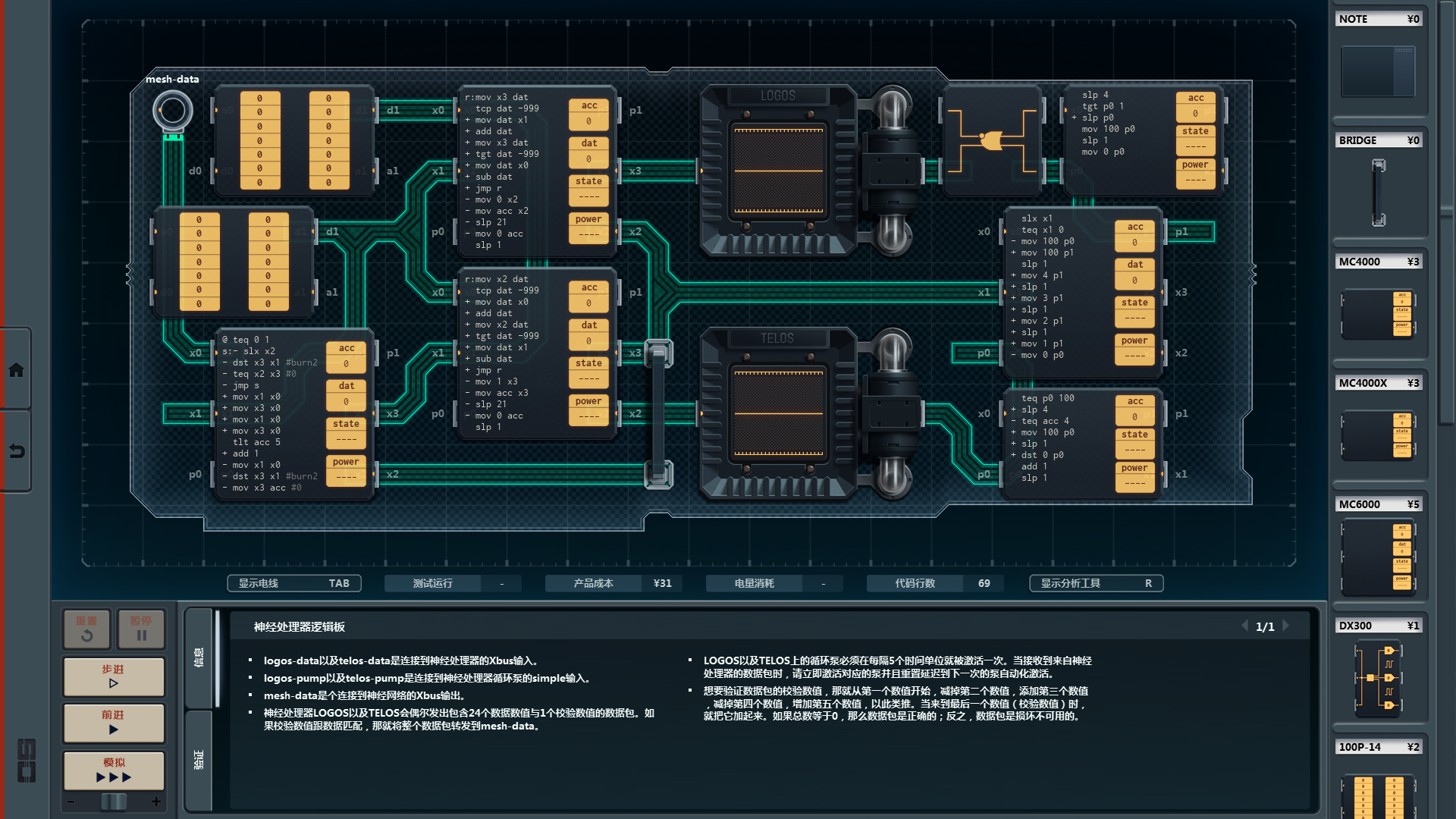Select the NOTE part thumbnail
Viewport: 1456px width, 819px height.
[1377, 71]
